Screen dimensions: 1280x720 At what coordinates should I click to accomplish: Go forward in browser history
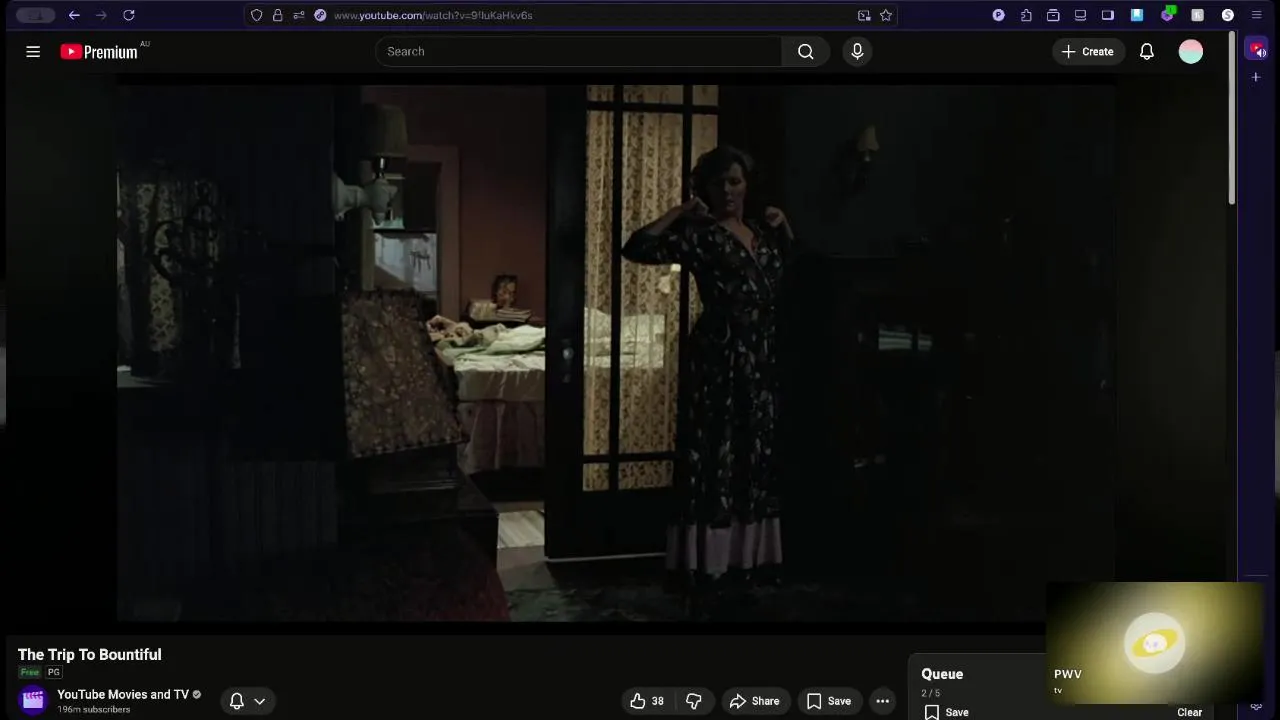point(101,15)
